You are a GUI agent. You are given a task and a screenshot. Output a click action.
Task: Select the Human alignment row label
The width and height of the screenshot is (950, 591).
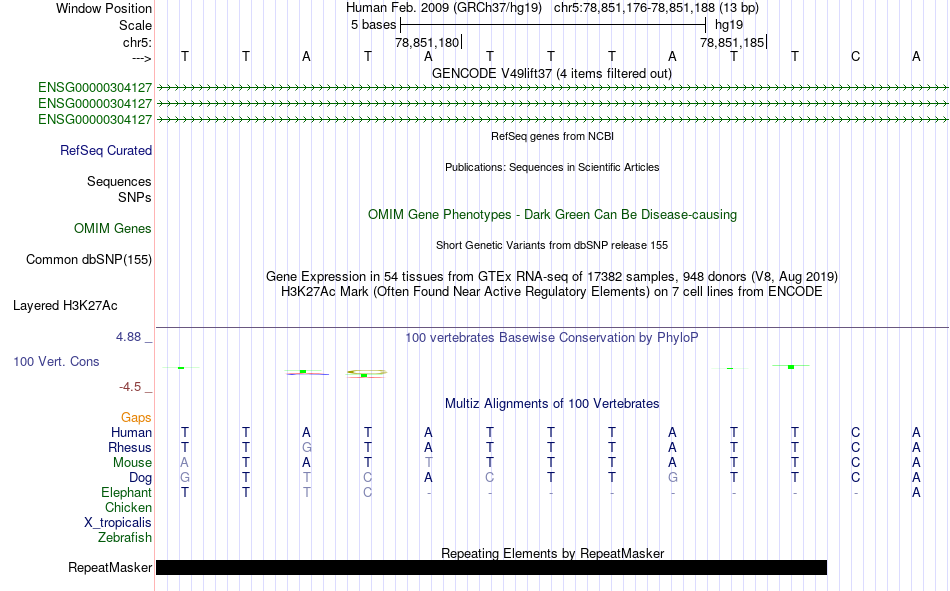tap(131, 432)
